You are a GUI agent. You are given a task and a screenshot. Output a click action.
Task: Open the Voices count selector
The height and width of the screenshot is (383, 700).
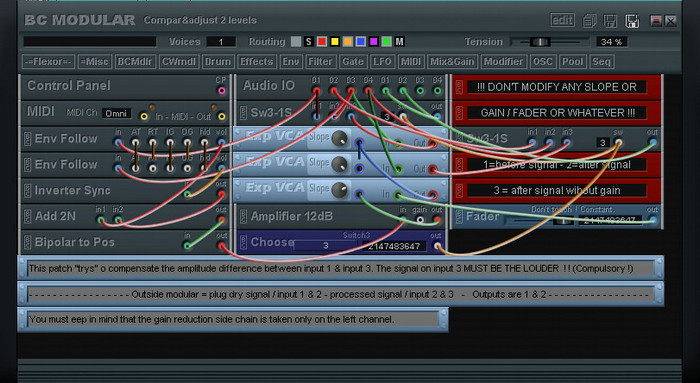click(221, 42)
